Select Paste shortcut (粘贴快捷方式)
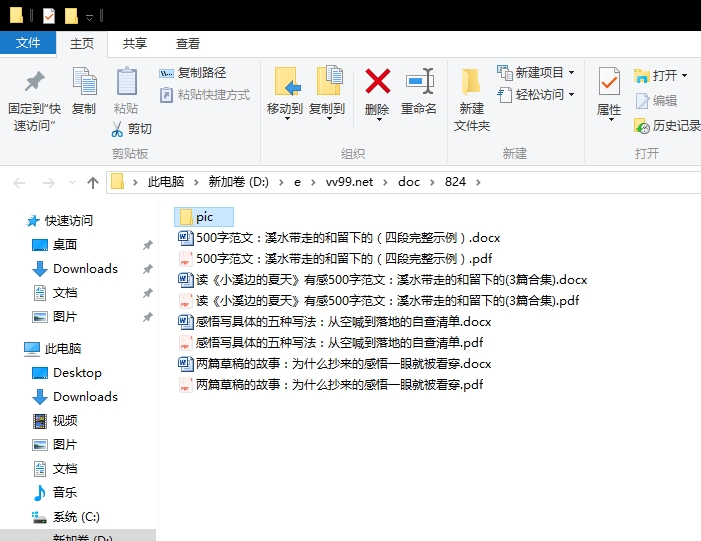The height and width of the screenshot is (541, 701). pos(205,95)
